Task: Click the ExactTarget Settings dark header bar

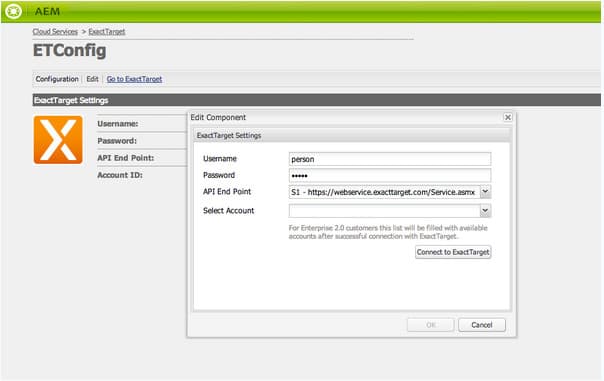Action: 317,100
